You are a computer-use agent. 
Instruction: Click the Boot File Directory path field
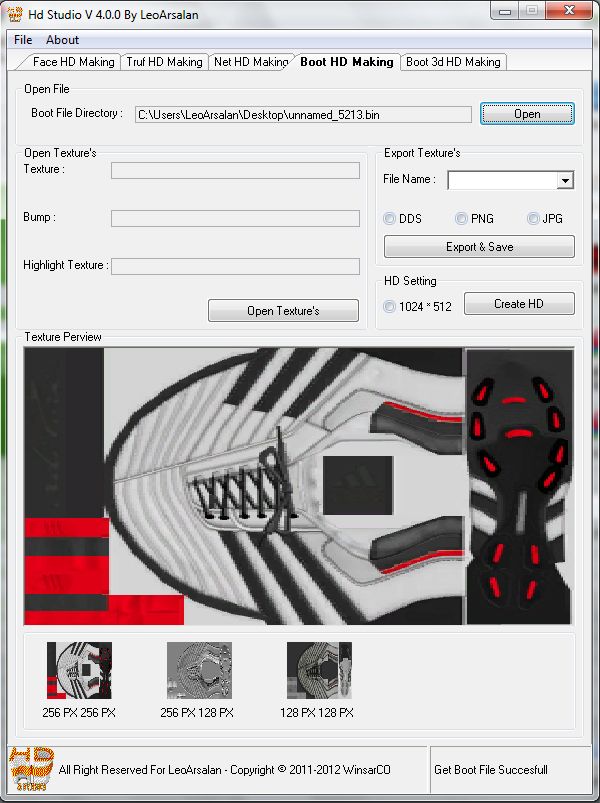(302, 115)
